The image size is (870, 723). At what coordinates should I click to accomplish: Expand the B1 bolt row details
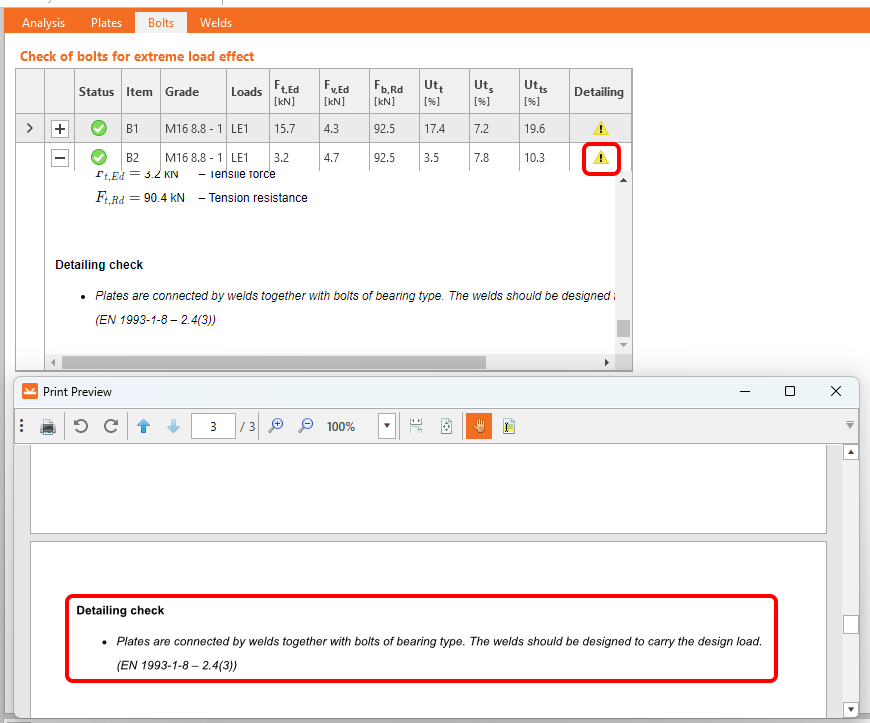click(59, 128)
